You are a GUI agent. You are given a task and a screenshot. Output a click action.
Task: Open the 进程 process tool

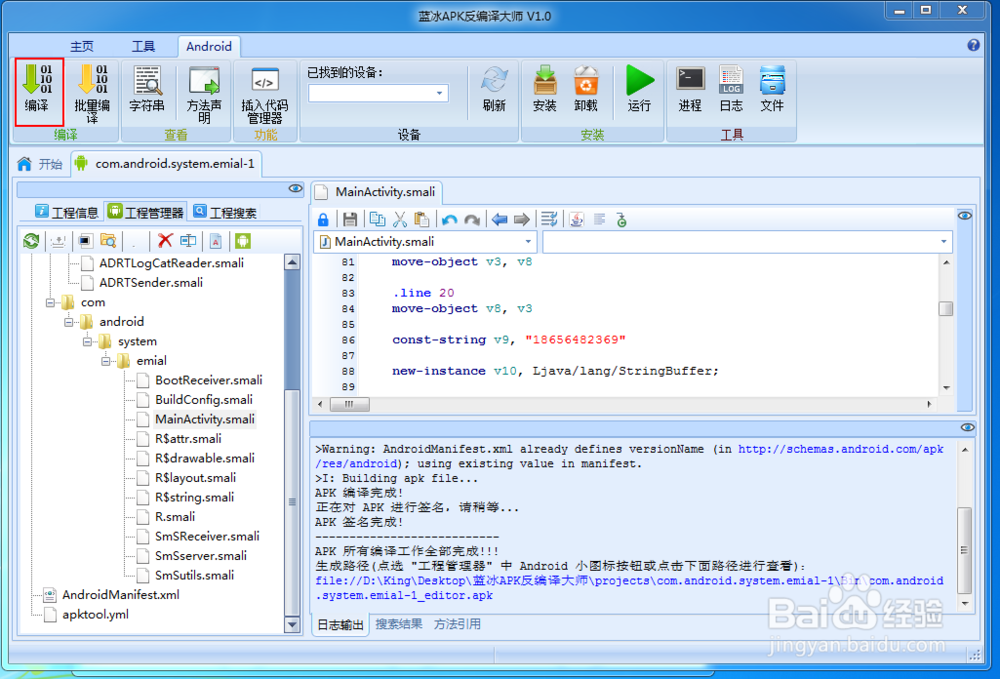[690, 89]
